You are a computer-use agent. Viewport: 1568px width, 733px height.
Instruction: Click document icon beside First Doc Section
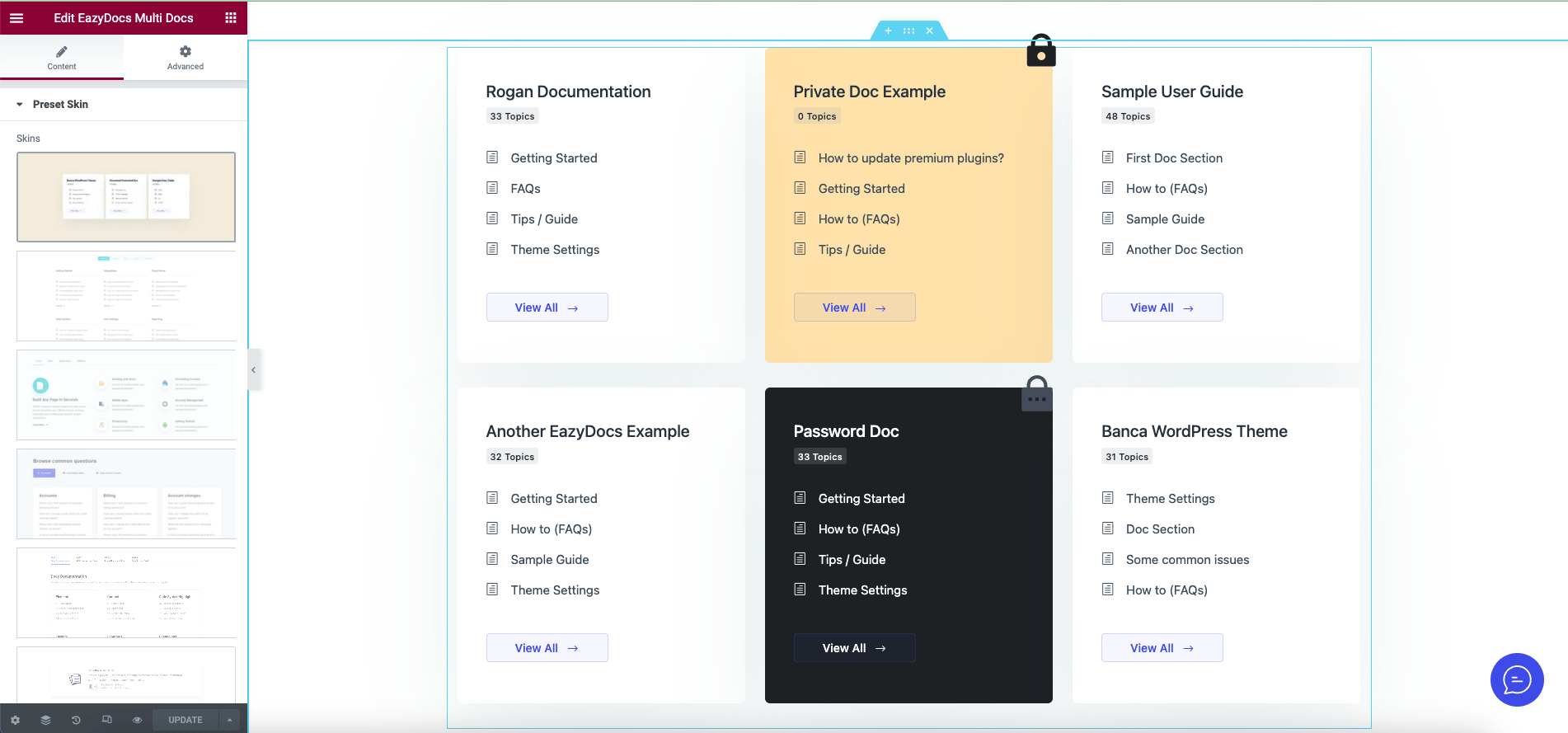tap(1107, 157)
